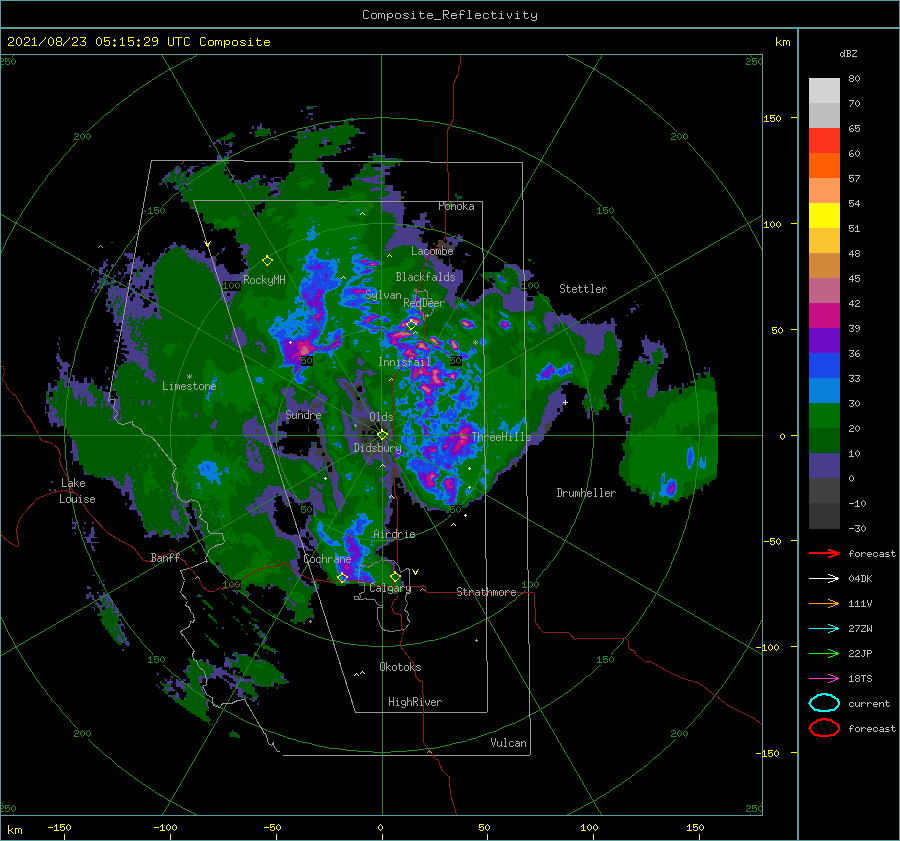Click the 18TS legend label
Viewport: 900px width, 841px height.
click(x=860, y=679)
